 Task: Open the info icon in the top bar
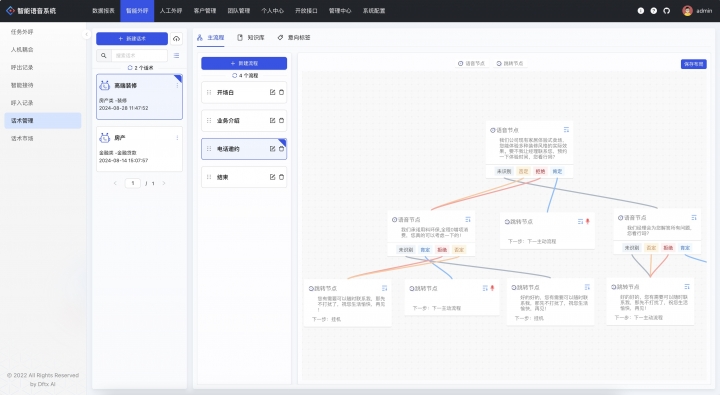pyautogui.click(x=641, y=11)
